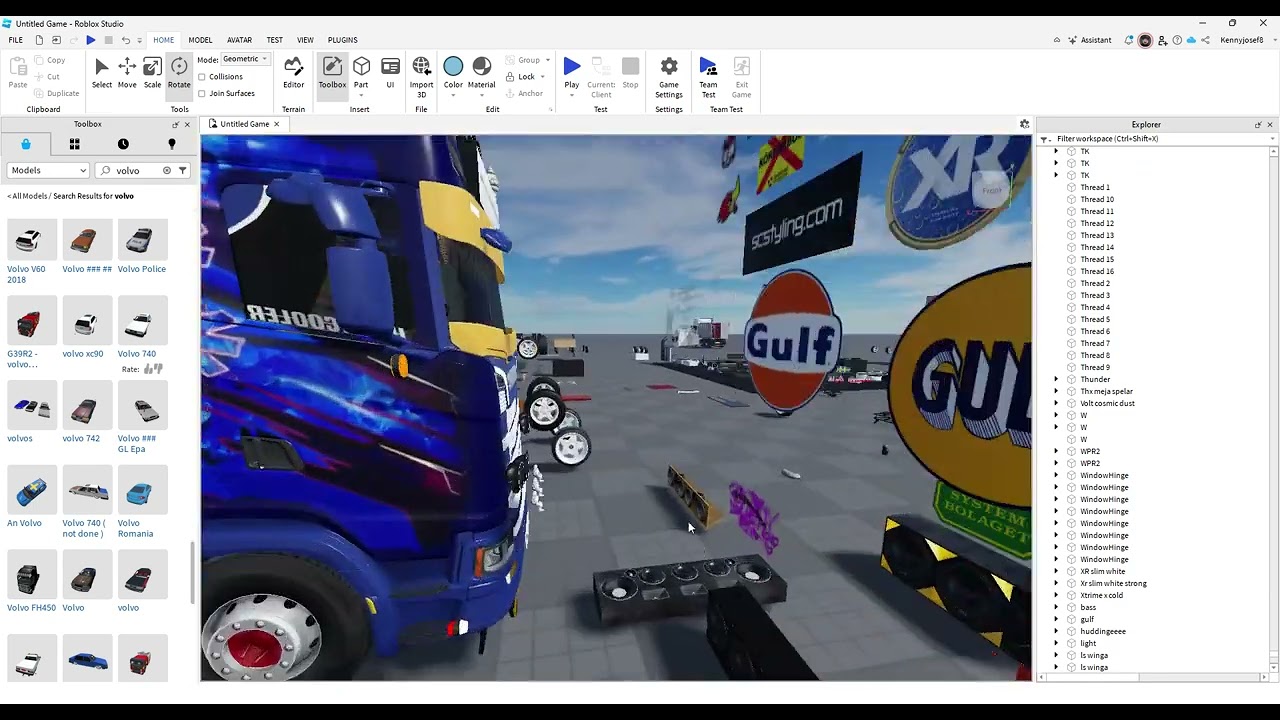The width and height of the screenshot is (1280, 720).
Task: Open the UI insert tool
Action: [x=390, y=73]
